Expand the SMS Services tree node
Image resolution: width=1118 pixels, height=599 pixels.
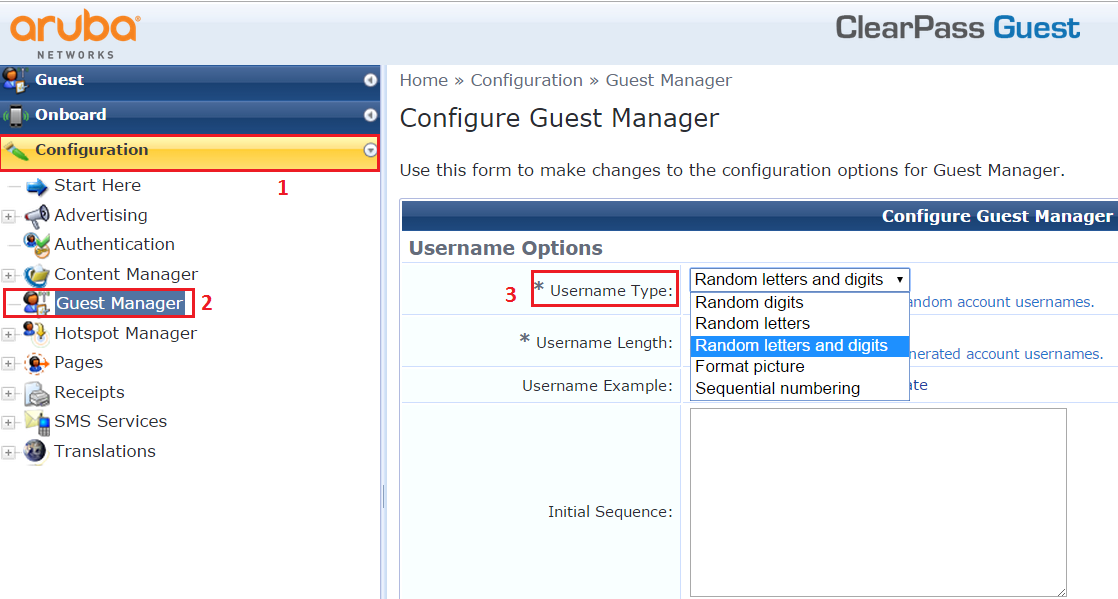[x=9, y=422]
